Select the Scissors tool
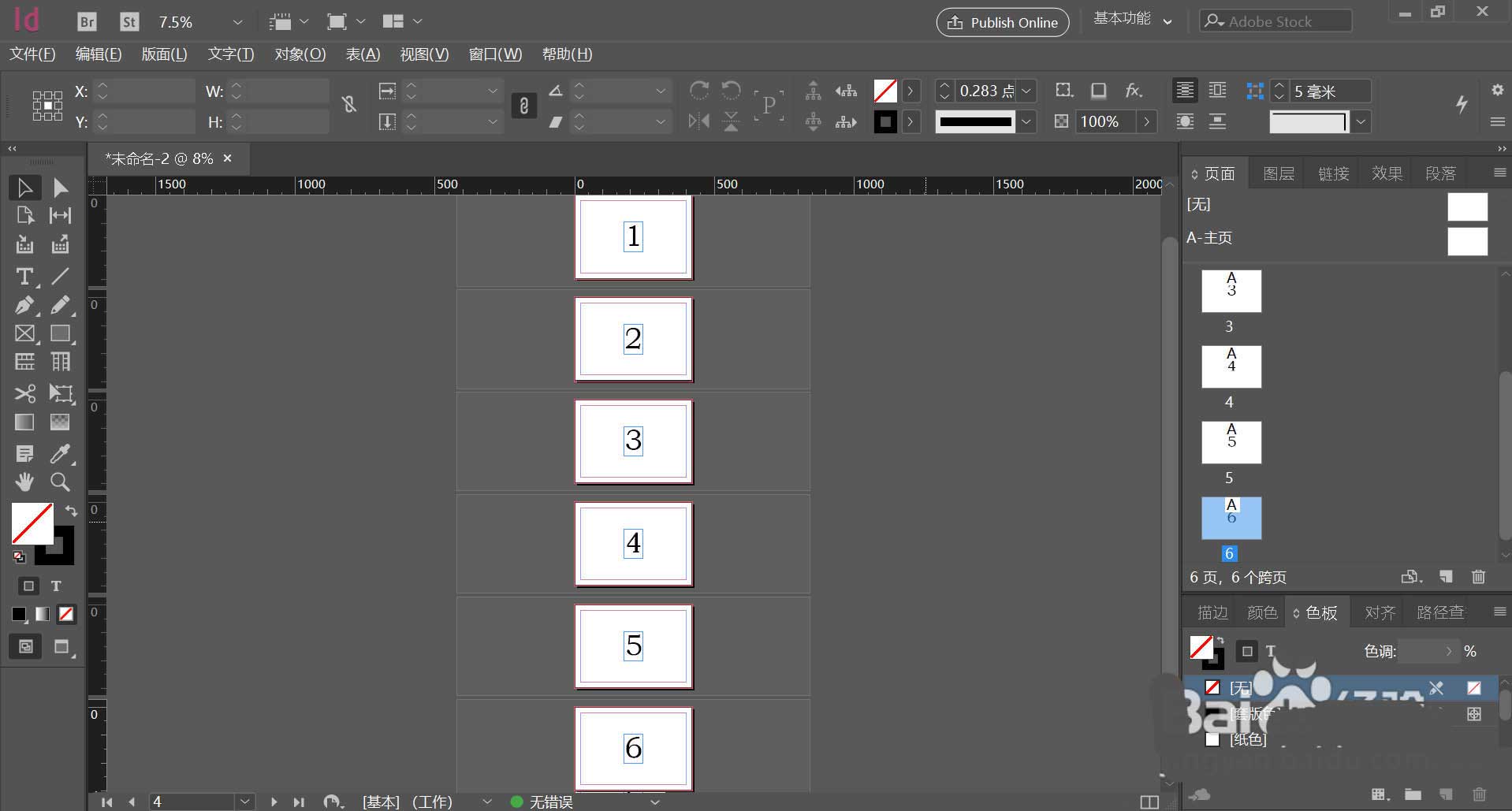1512x811 pixels. pyautogui.click(x=24, y=393)
